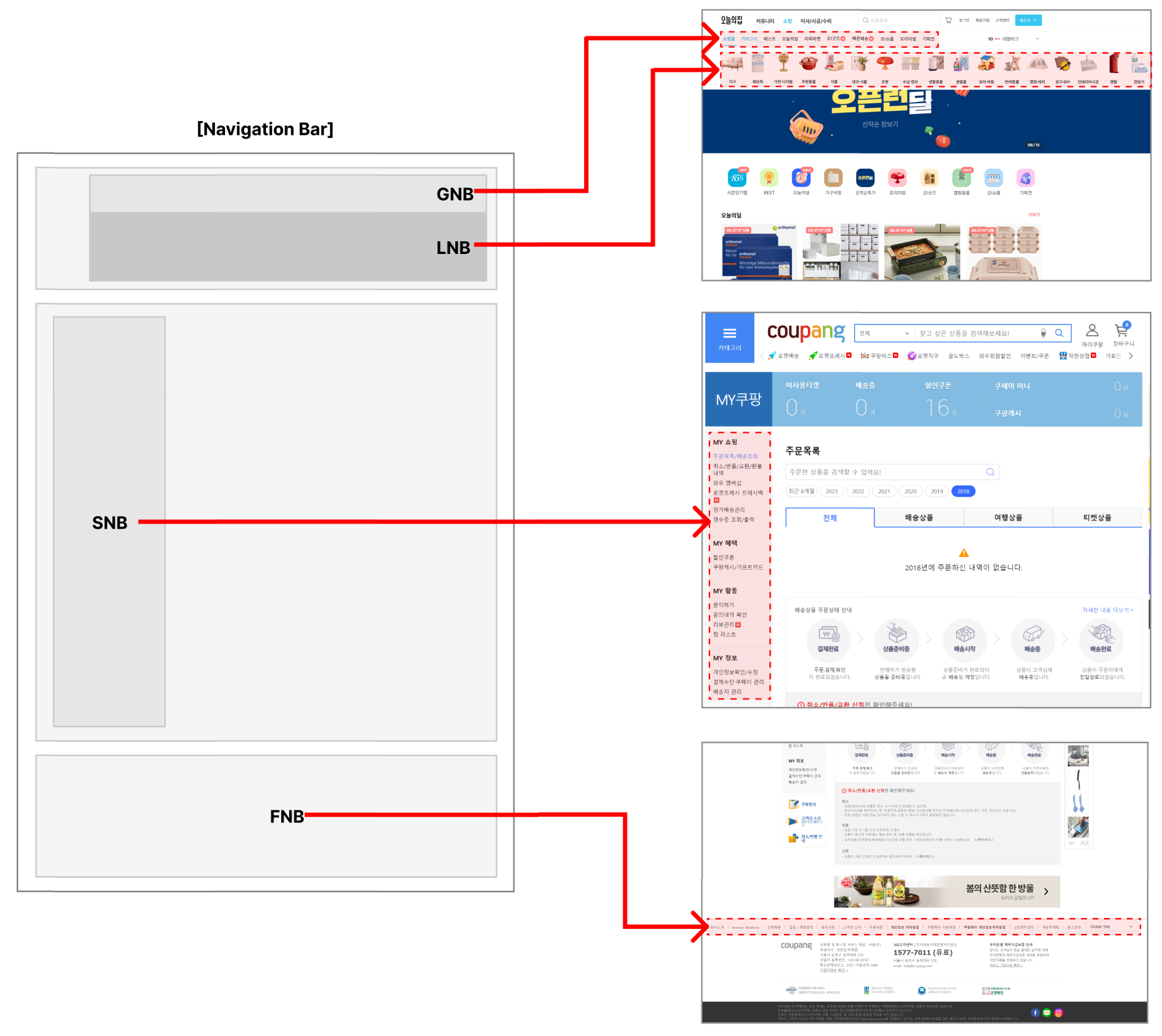The image size is (1162, 1036).
Task: Open 배송지 관리 in MY 정보
Action: click(727, 692)
